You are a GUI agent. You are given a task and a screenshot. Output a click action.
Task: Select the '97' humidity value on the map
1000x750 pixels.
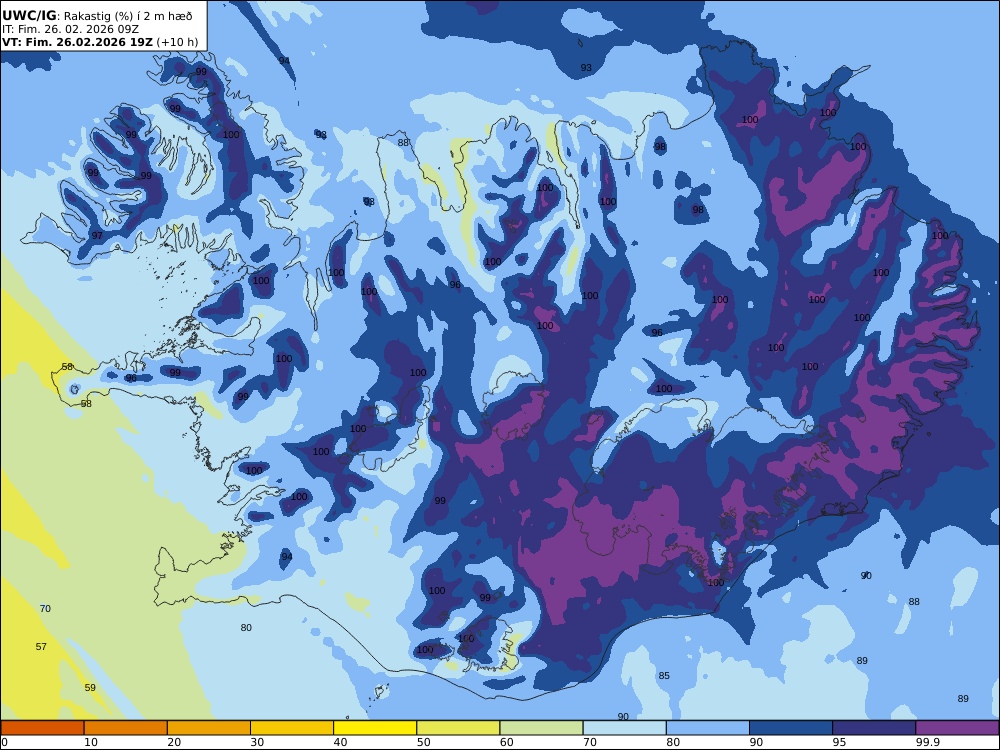coord(97,235)
